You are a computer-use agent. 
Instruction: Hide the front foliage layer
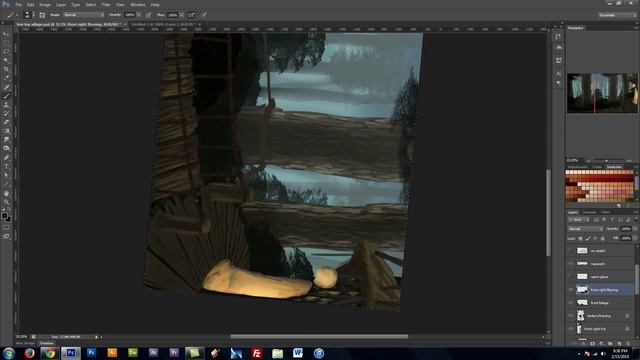[571, 303]
